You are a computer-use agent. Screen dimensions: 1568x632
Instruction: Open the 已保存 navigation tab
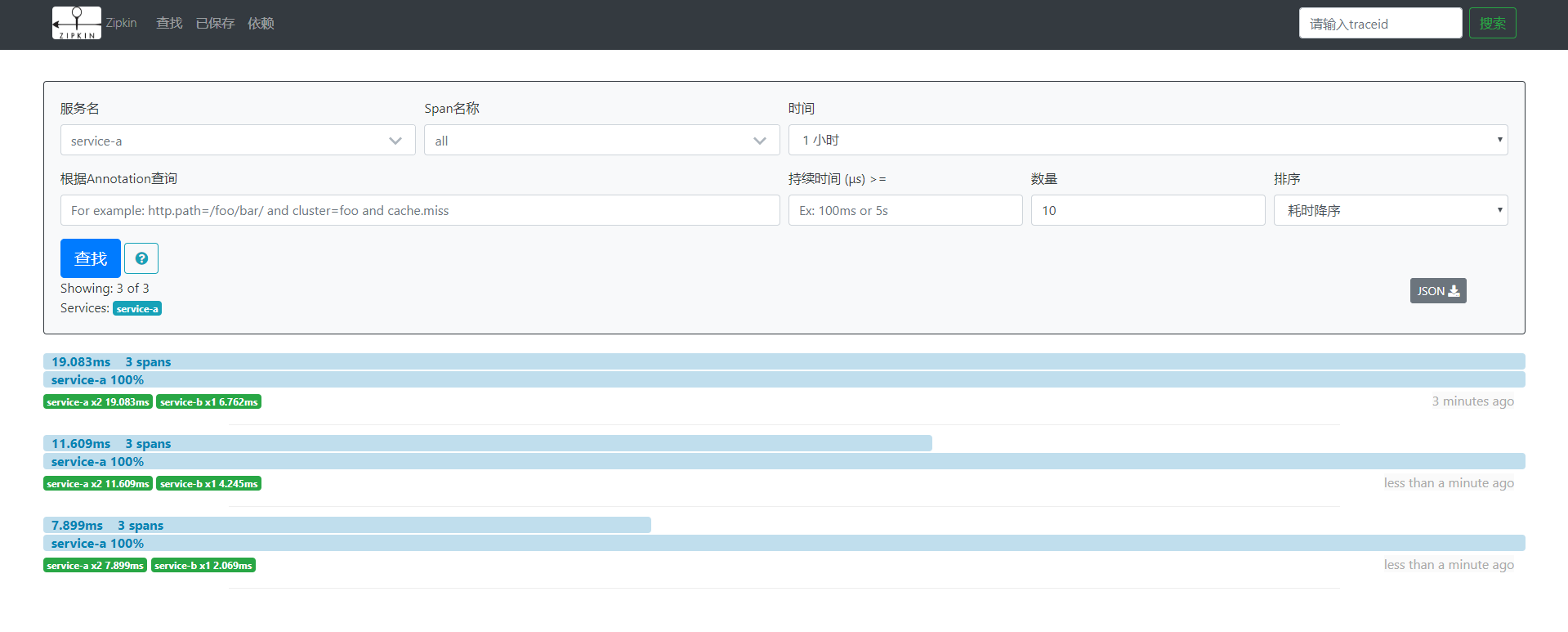coord(215,23)
